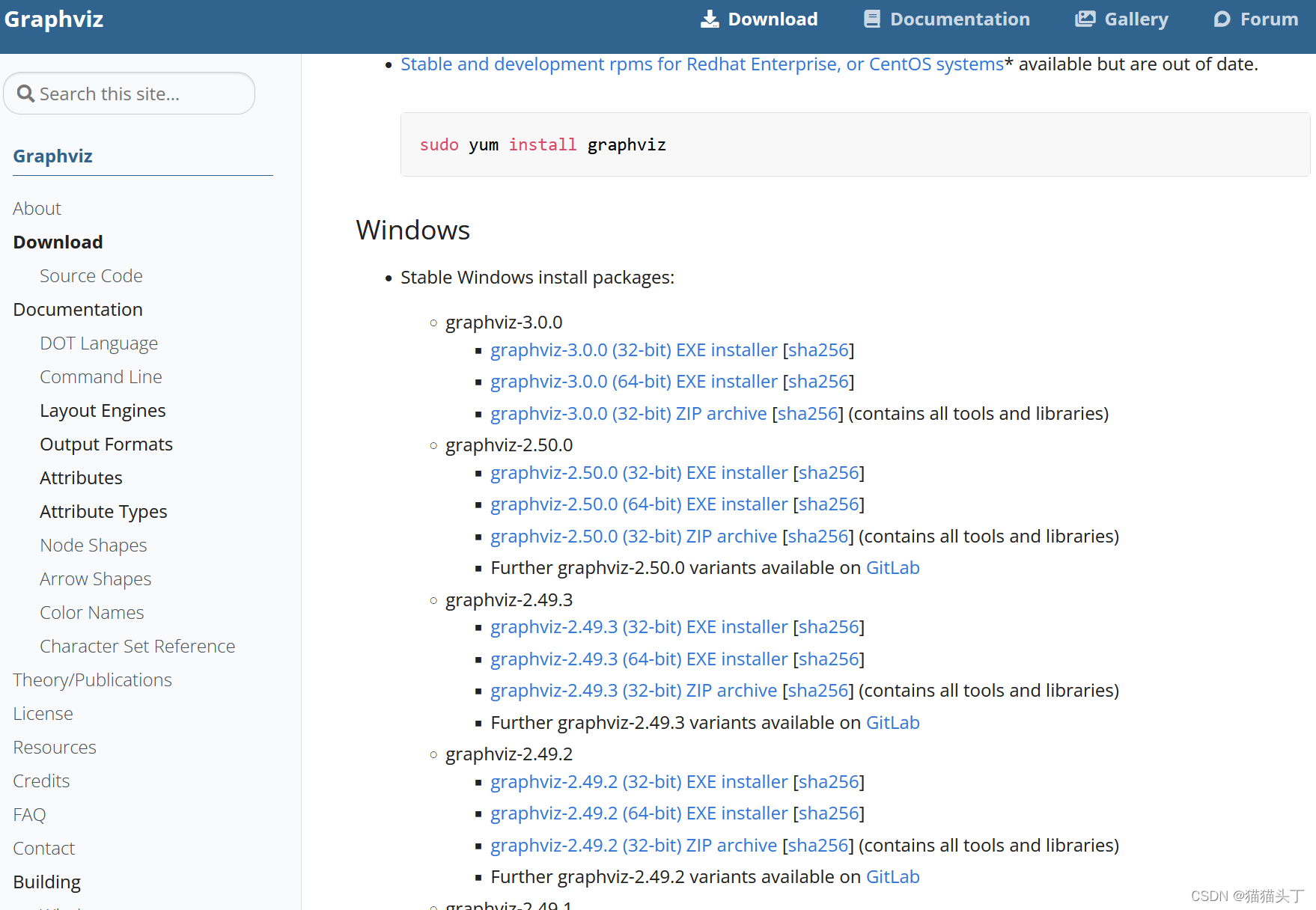1316x910 pixels.
Task: Go to the Graphviz home logo text
Action: coord(54,19)
